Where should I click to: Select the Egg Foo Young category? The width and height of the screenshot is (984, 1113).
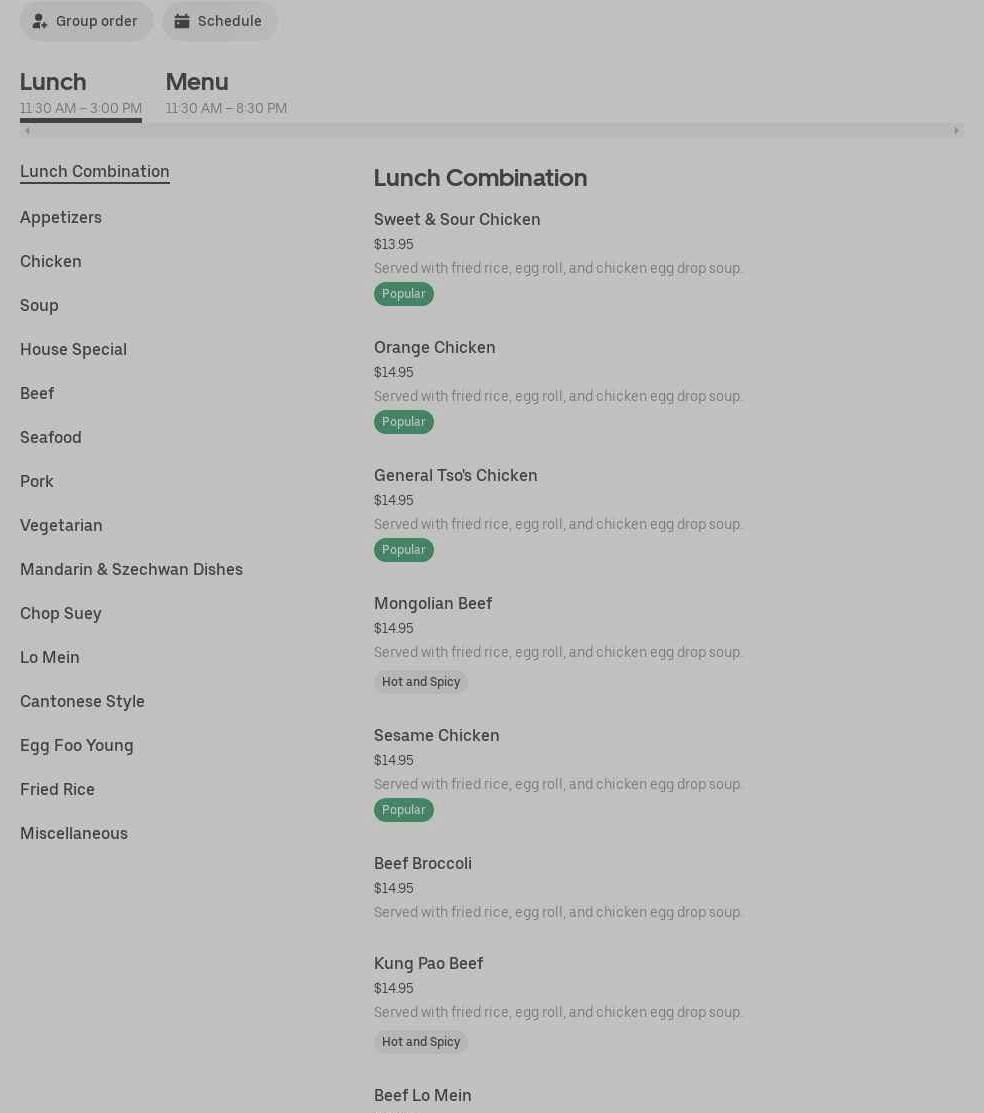click(76, 745)
